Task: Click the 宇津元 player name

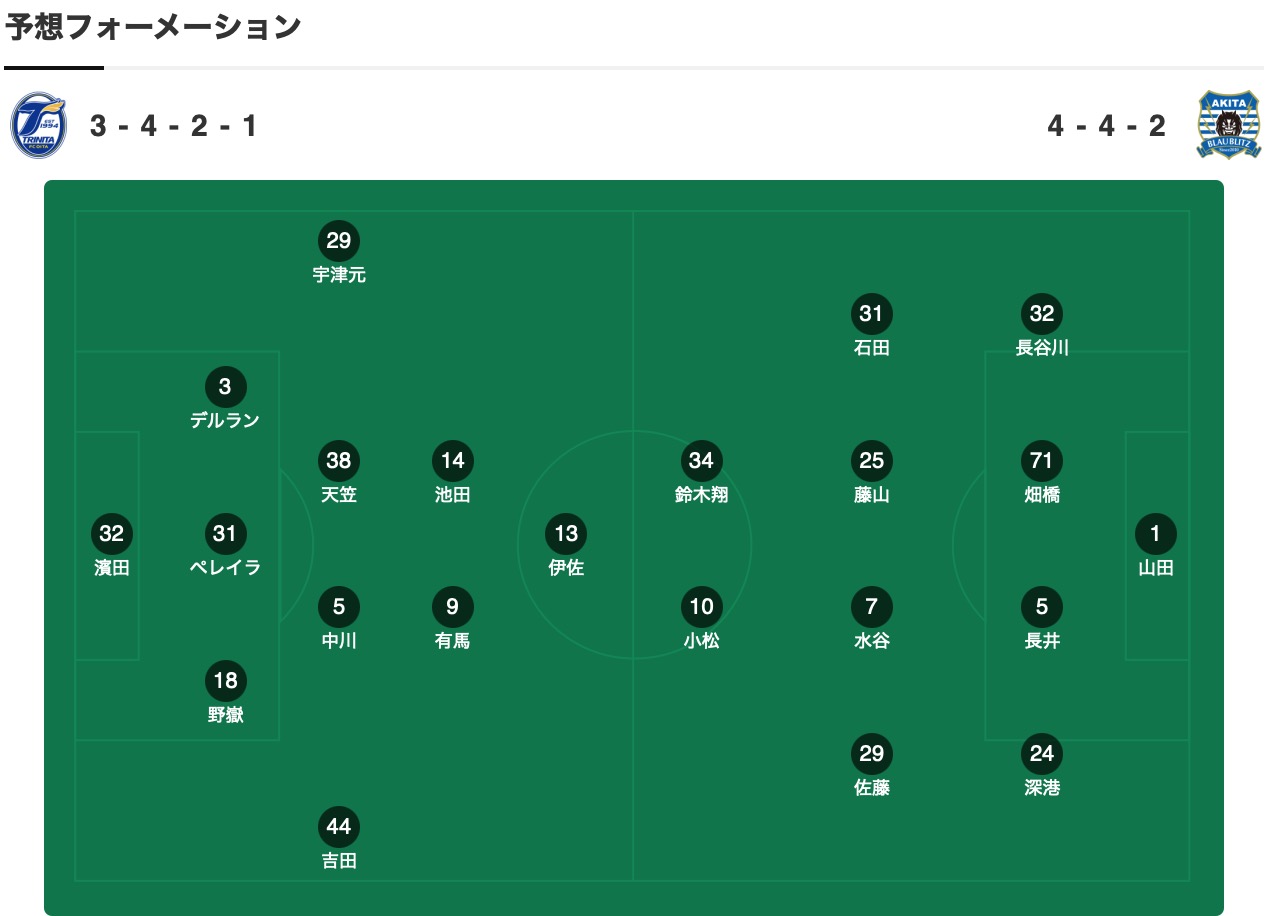Action: 339,275
